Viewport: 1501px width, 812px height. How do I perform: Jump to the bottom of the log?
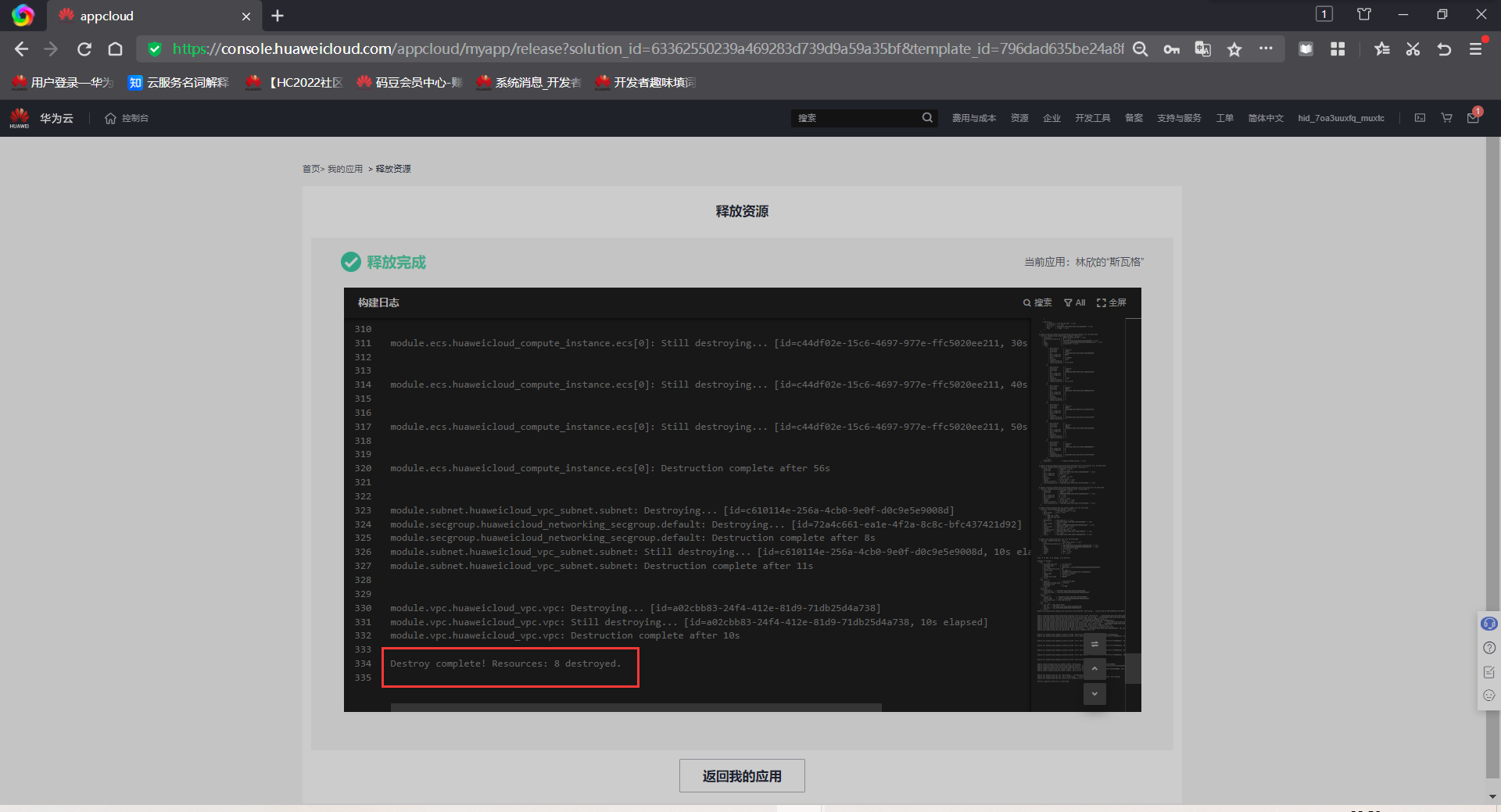[x=1094, y=694]
